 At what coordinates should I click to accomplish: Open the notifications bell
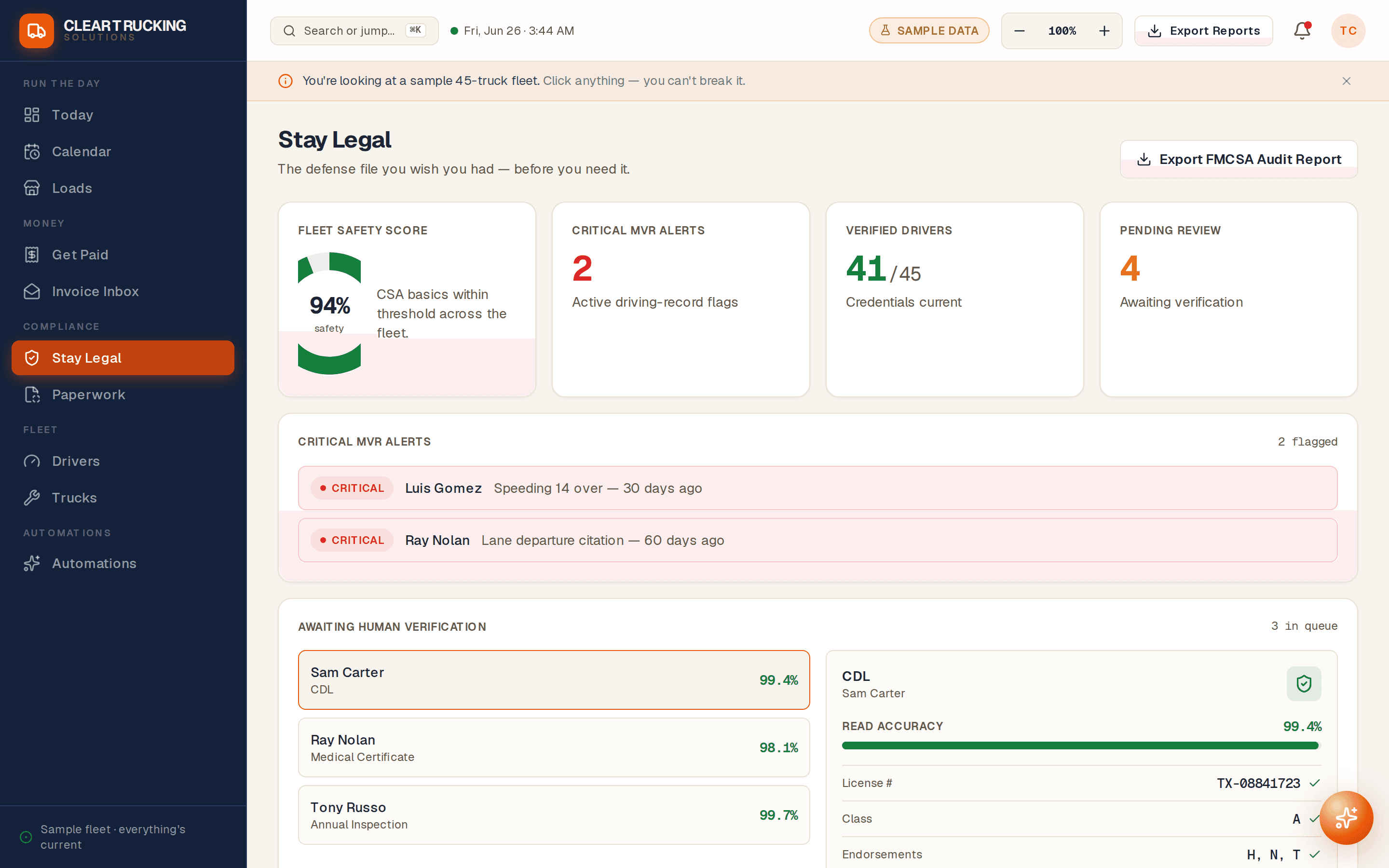tap(1302, 30)
